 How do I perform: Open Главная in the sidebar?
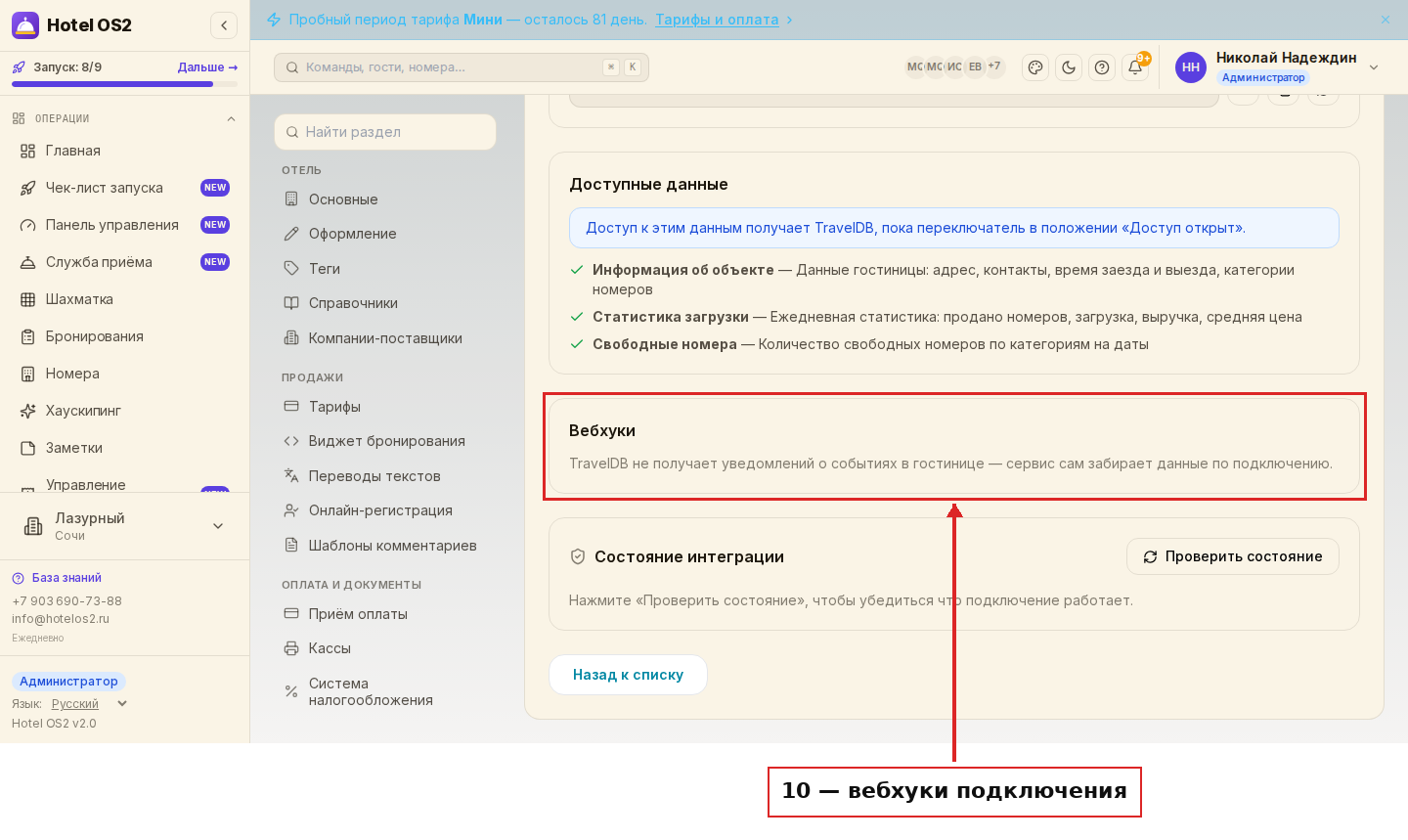click(124, 151)
